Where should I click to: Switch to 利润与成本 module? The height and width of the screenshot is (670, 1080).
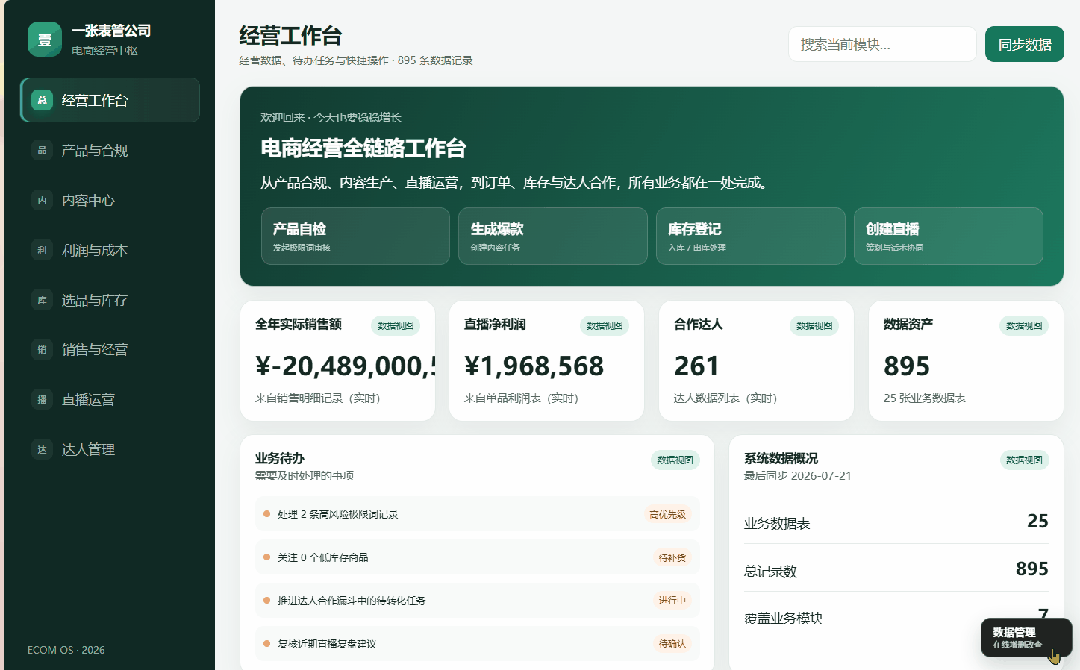coord(110,250)
